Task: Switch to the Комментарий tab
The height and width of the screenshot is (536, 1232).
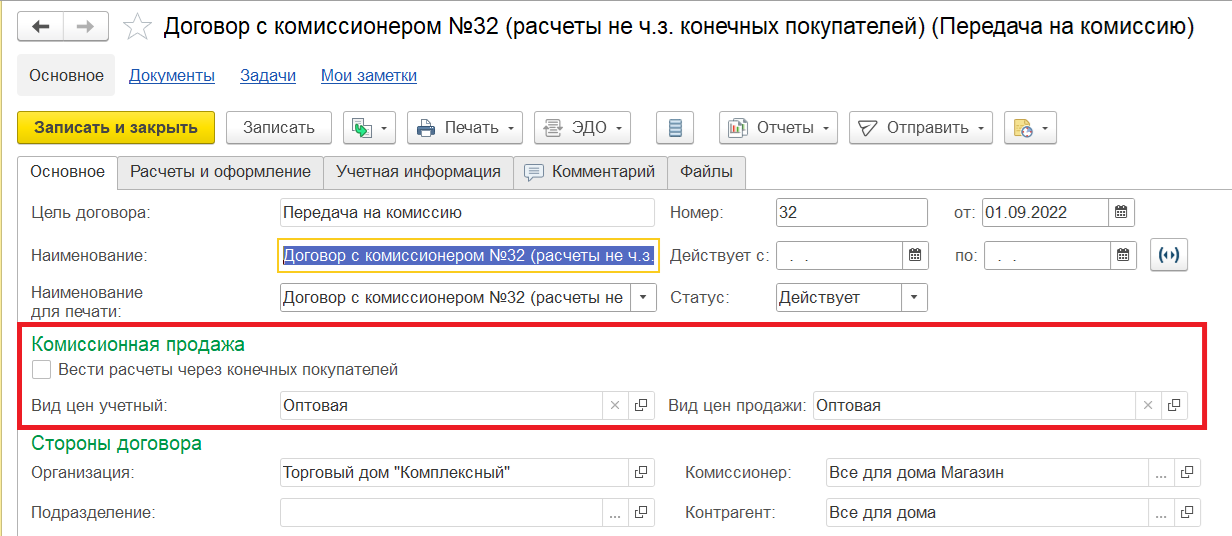Action: [x=590, y=172]
